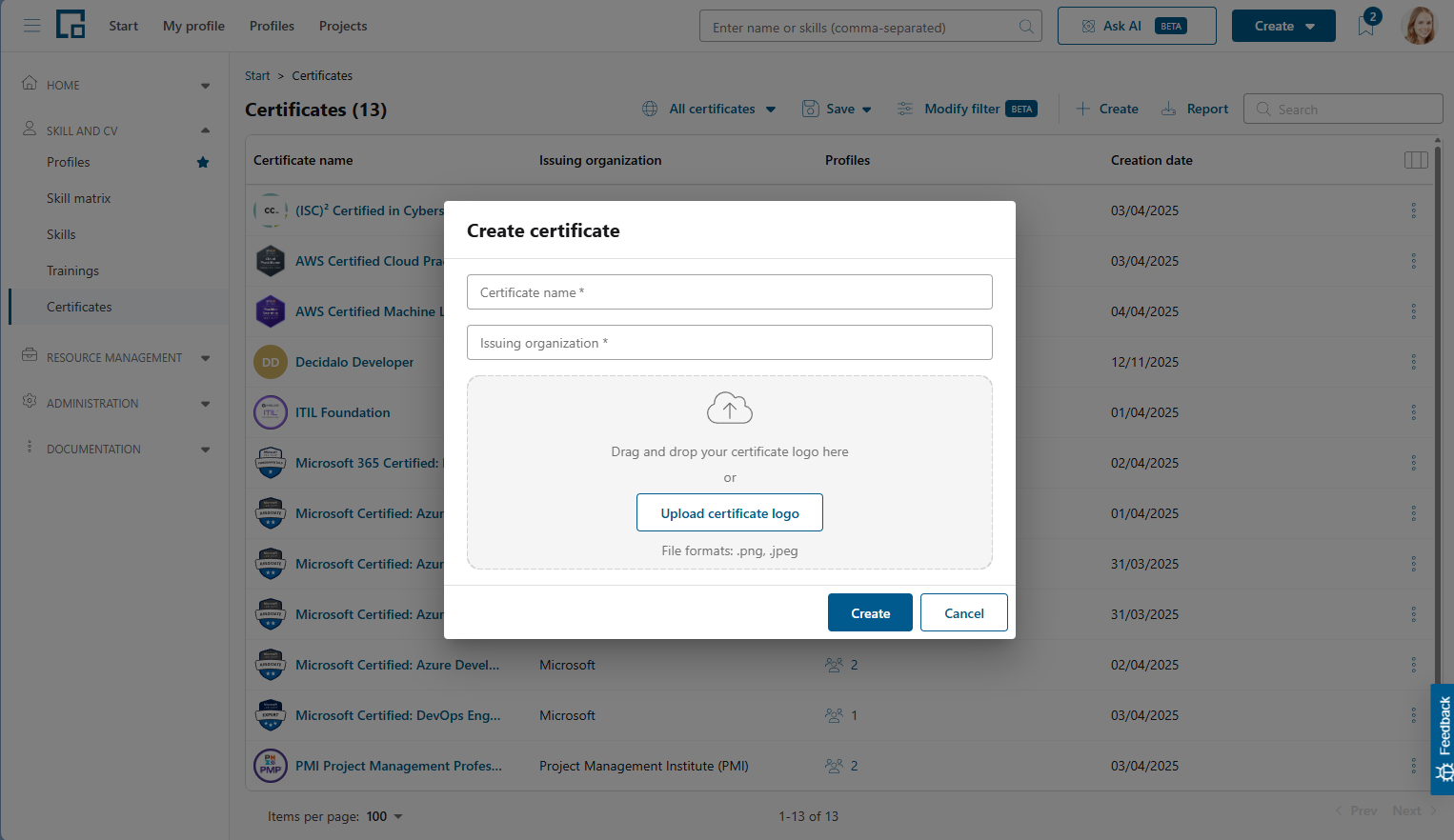
Task: Open Projects in top navigation
Action: tap(343, 26)
